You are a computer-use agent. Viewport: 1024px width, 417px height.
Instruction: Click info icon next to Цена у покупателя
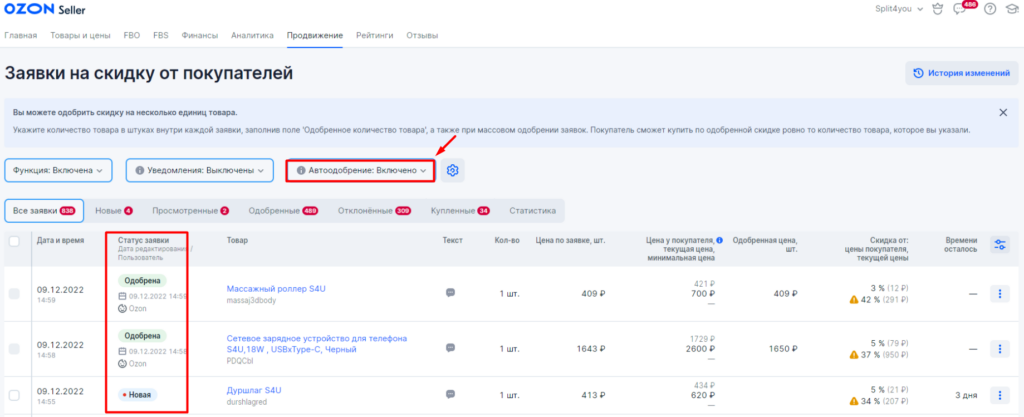pos(719,239)
